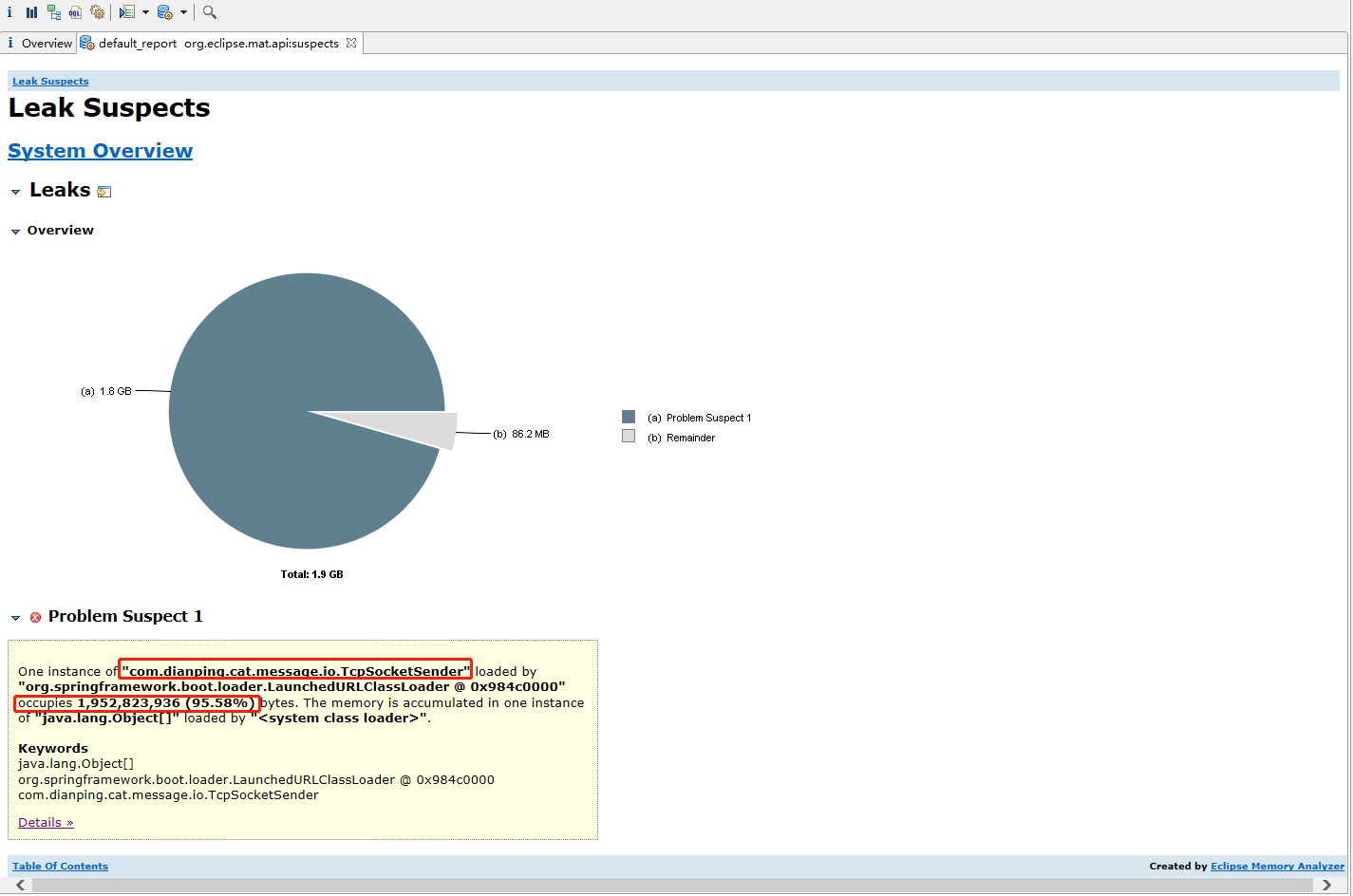The width and height of the screenshot is (1353, 896).
Task: Open the Details link for Problem Suspect 1
Action: pos(46,823)
